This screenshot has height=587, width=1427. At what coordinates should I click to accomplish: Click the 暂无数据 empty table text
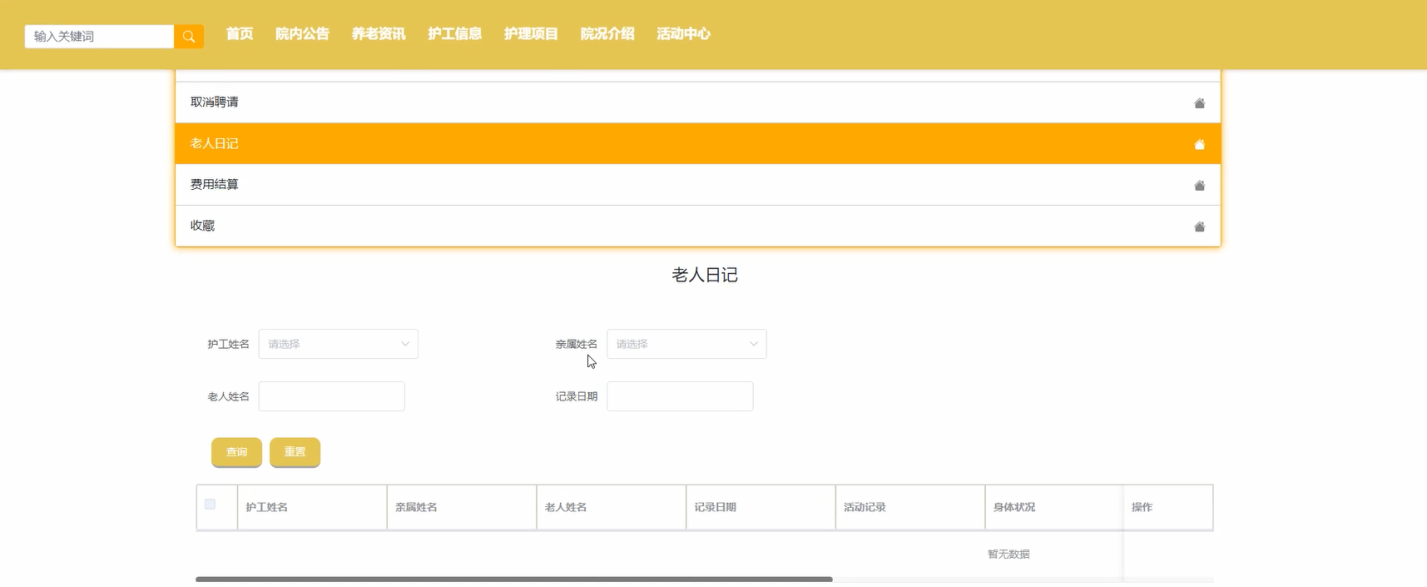click(x=1008, y=554)
